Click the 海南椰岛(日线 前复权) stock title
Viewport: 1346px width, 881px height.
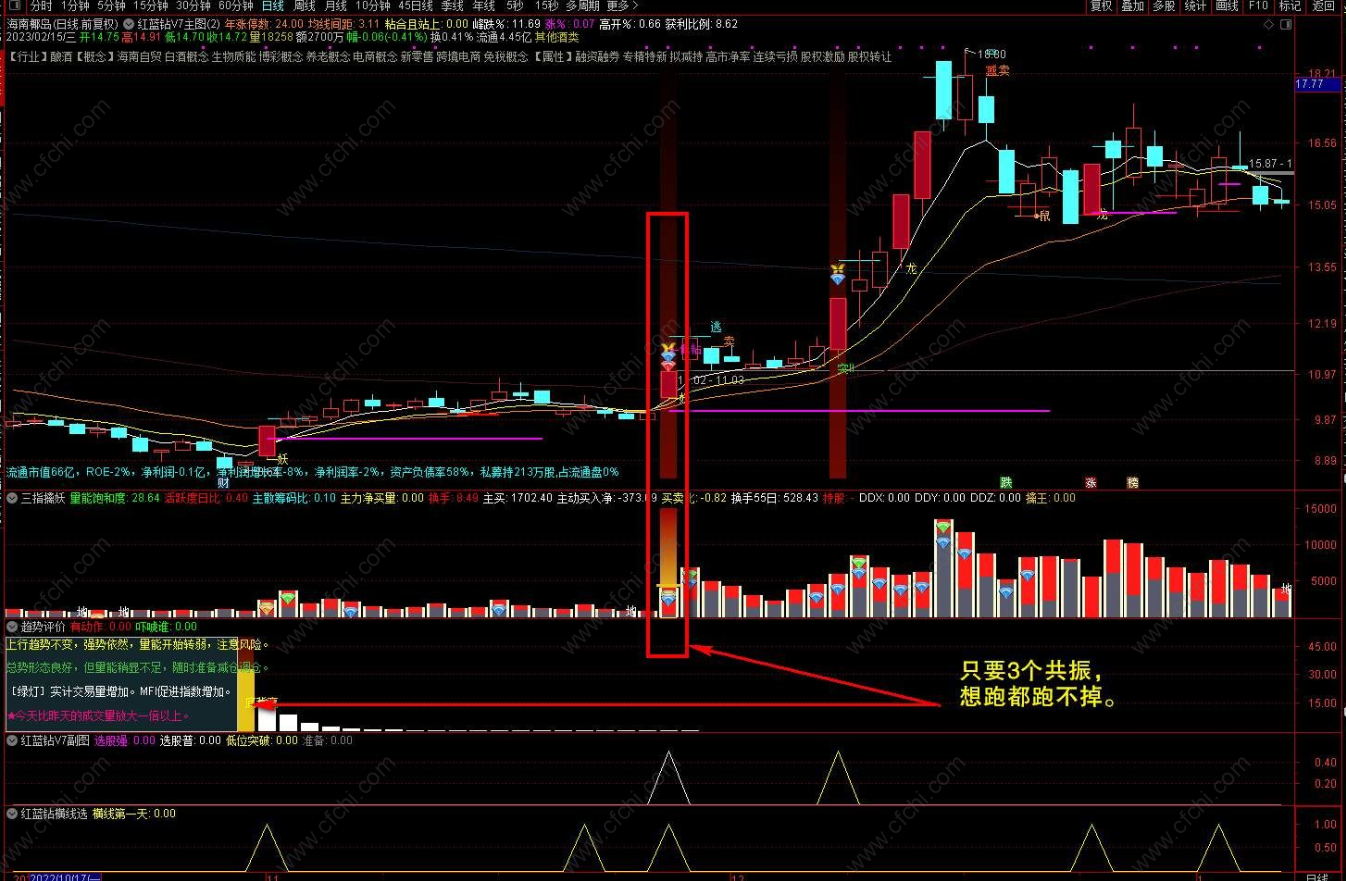(64, 24)
